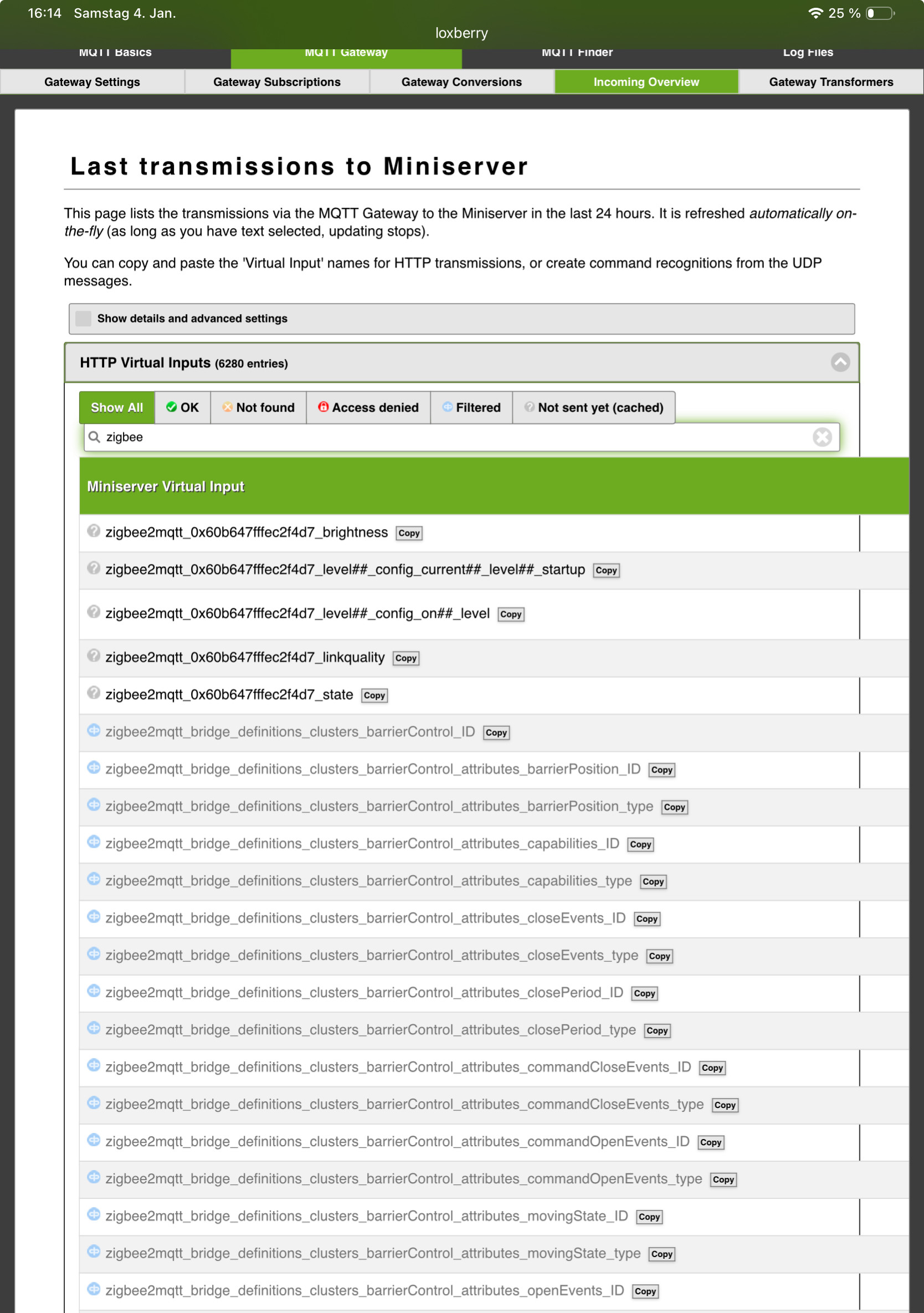Copy the 0x60b647fffec2f4d7_linkquality input name

pos(406,658)
